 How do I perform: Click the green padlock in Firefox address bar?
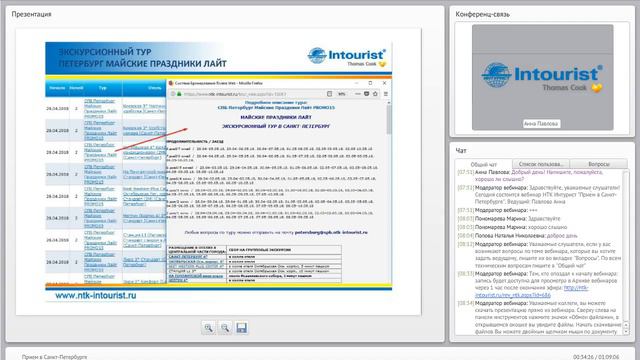click(179, 94)
